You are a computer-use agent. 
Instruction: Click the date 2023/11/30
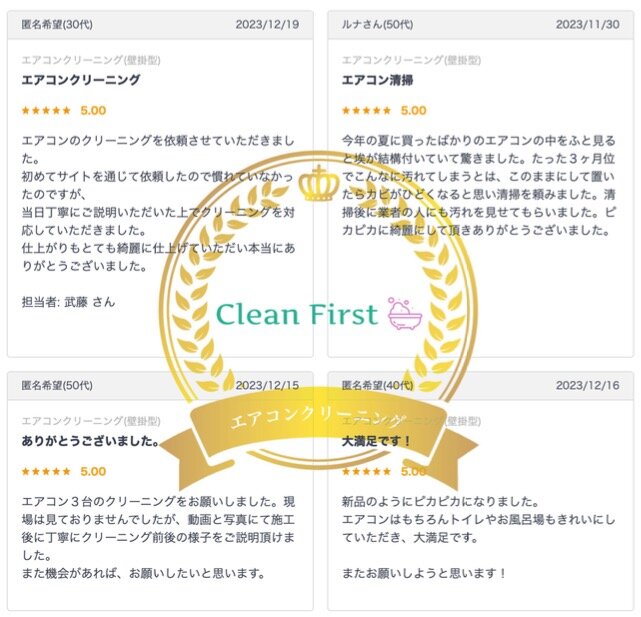pyautogui.click(x=588, y=24)
